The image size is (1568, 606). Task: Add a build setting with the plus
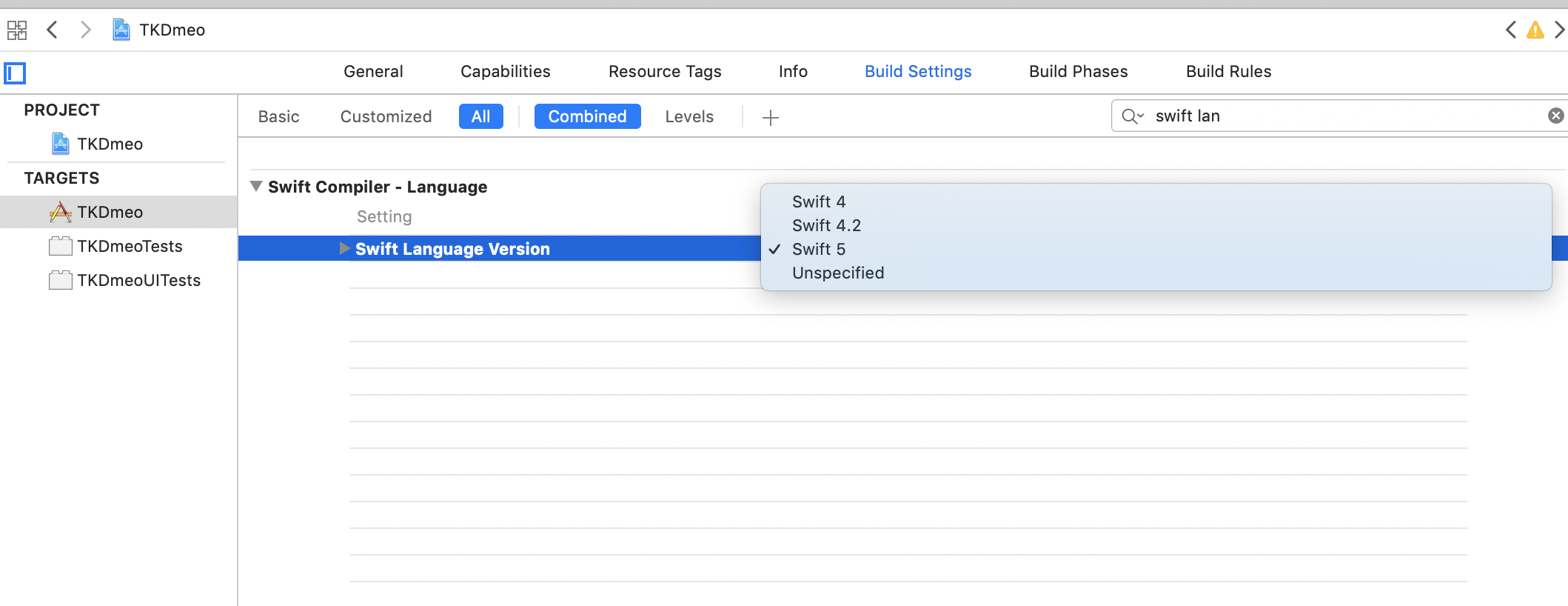point(771,117)
